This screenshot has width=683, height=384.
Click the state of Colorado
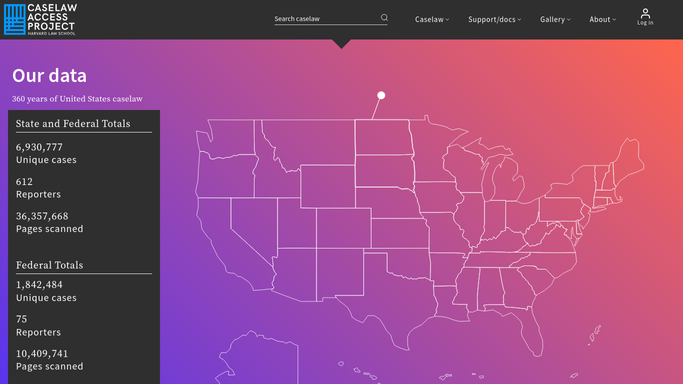pyautogui.click(x=344, y=228)
